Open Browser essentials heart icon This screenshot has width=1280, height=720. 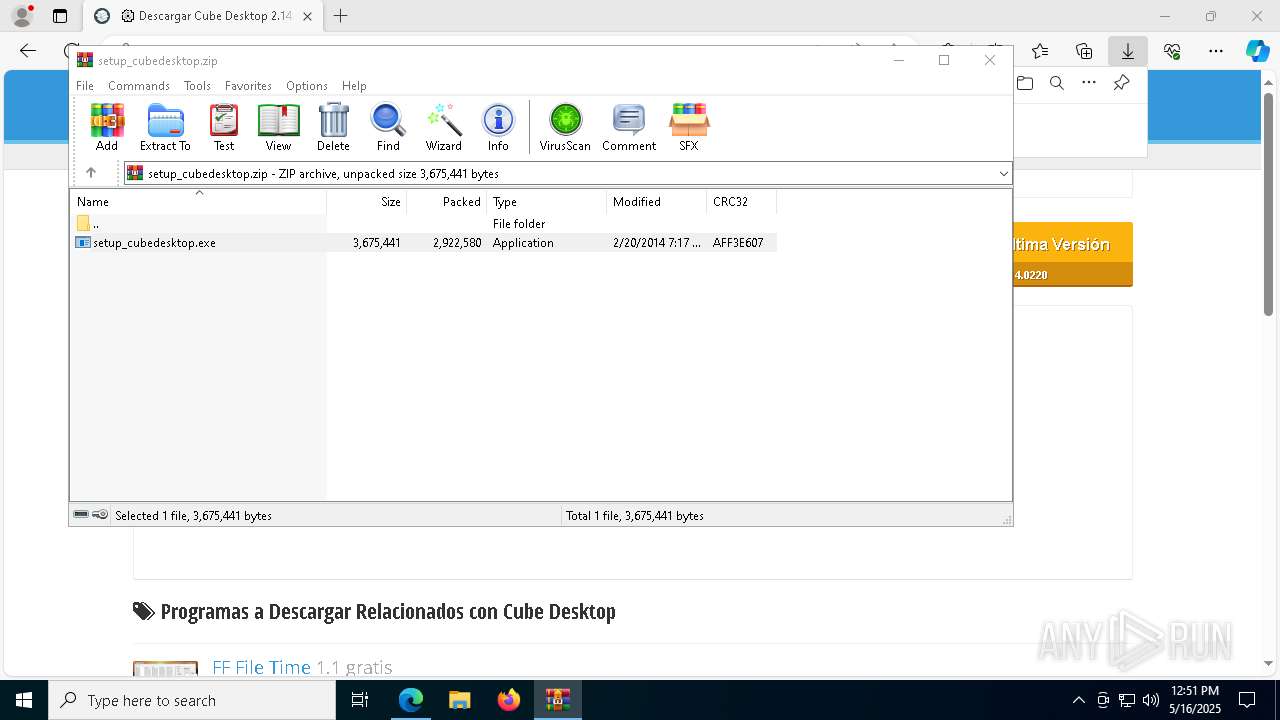[1172, 51]
